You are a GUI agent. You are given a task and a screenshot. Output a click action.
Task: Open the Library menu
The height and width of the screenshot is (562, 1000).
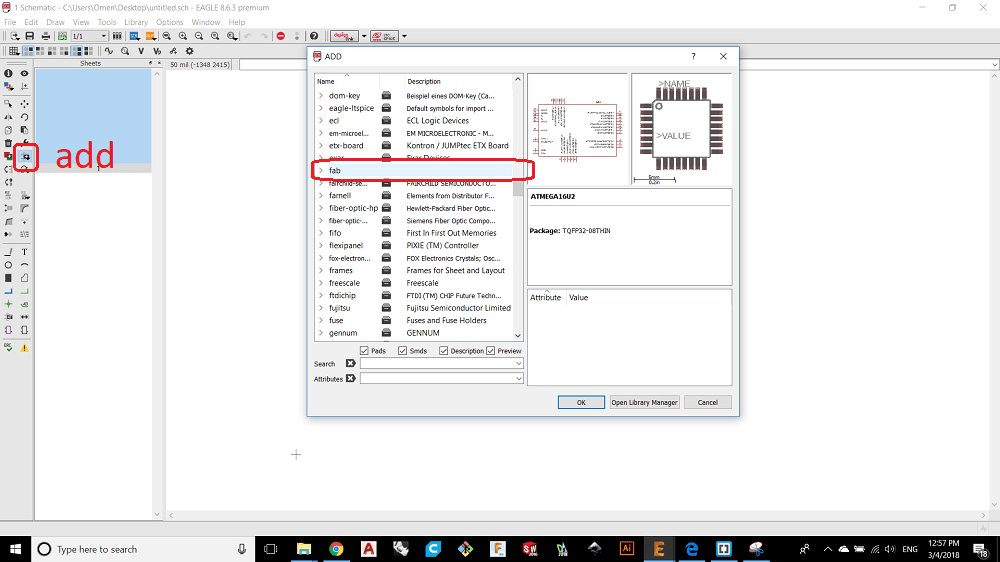coord(136,22)
